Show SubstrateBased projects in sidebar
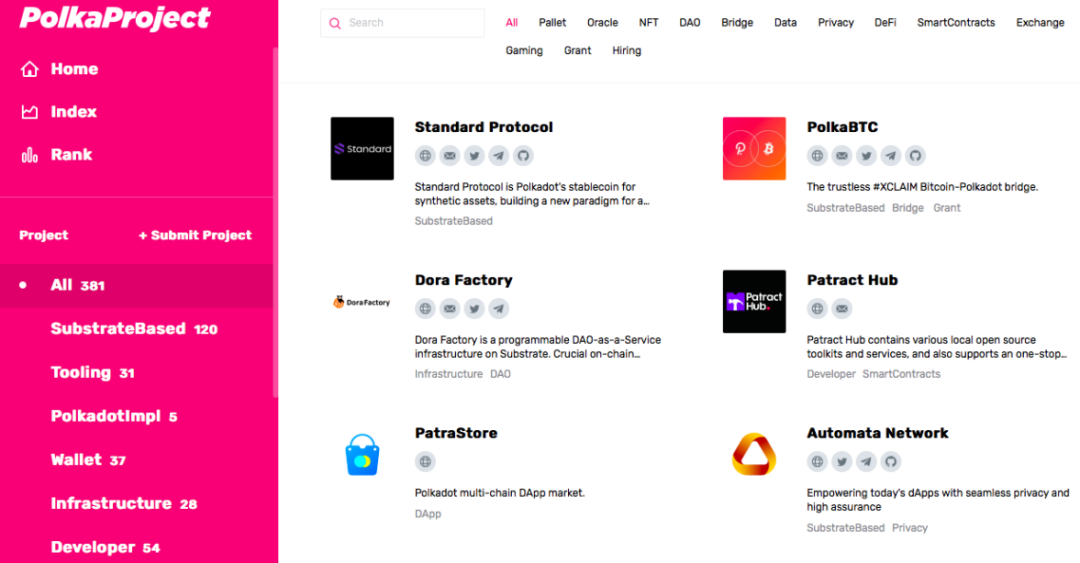Screen dimensions: 1080x563 click(x=133, y=329)
